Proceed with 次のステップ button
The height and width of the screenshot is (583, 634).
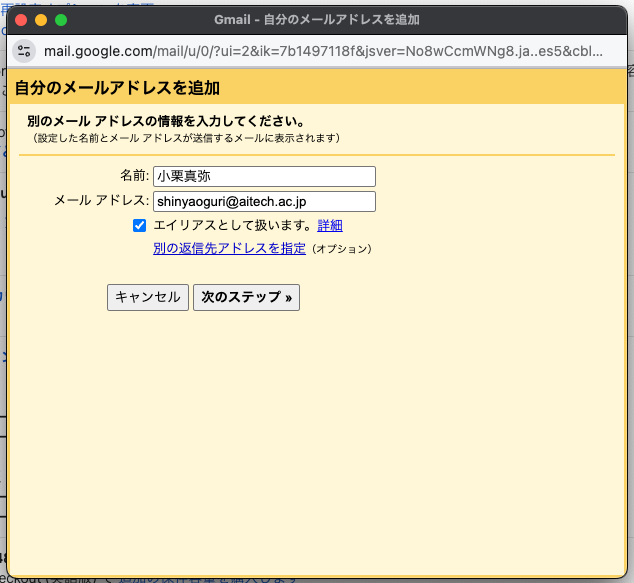(x=246, y=297)
